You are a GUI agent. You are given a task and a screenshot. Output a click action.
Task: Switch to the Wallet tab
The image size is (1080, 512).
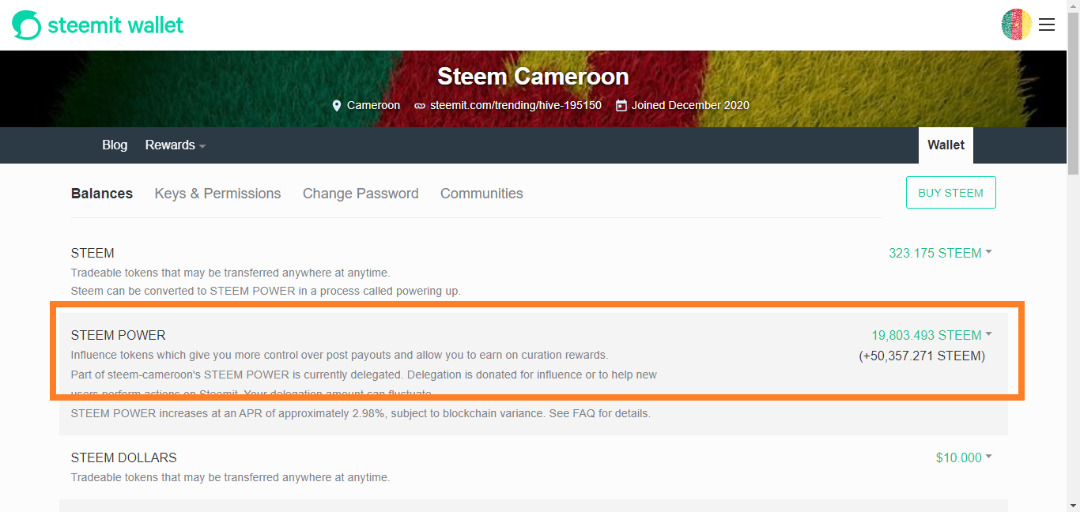tap(945, 145)
